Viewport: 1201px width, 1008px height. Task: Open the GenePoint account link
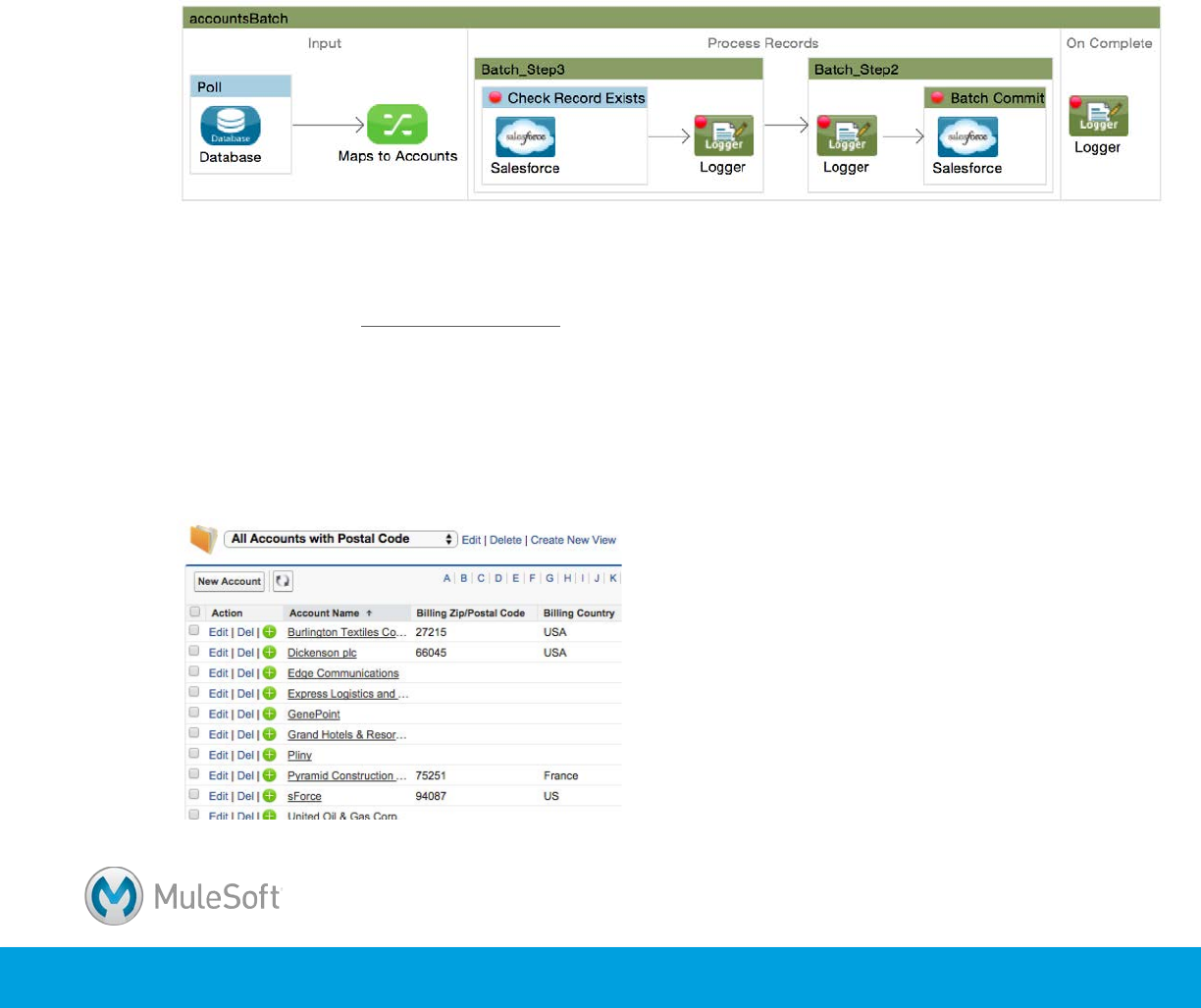click(x=314, y=715)
